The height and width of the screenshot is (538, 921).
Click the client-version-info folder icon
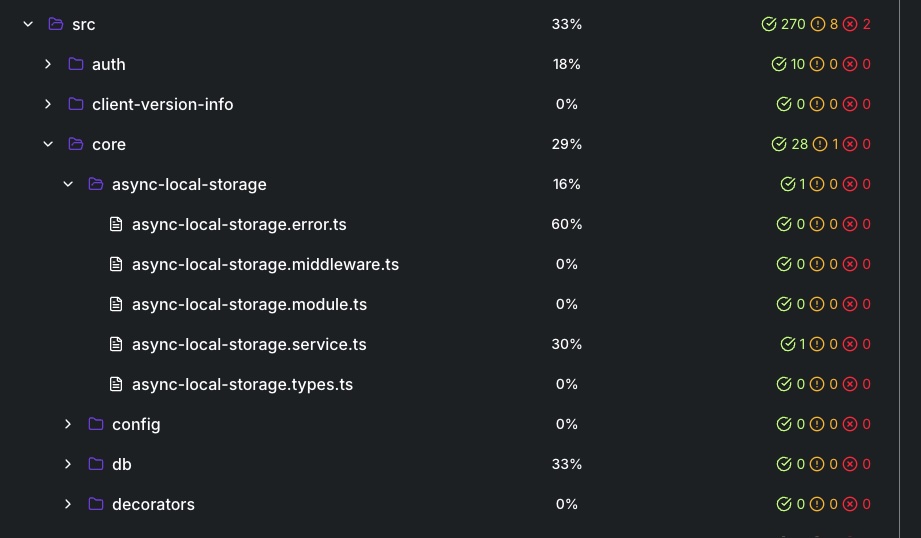pos(76,104)
